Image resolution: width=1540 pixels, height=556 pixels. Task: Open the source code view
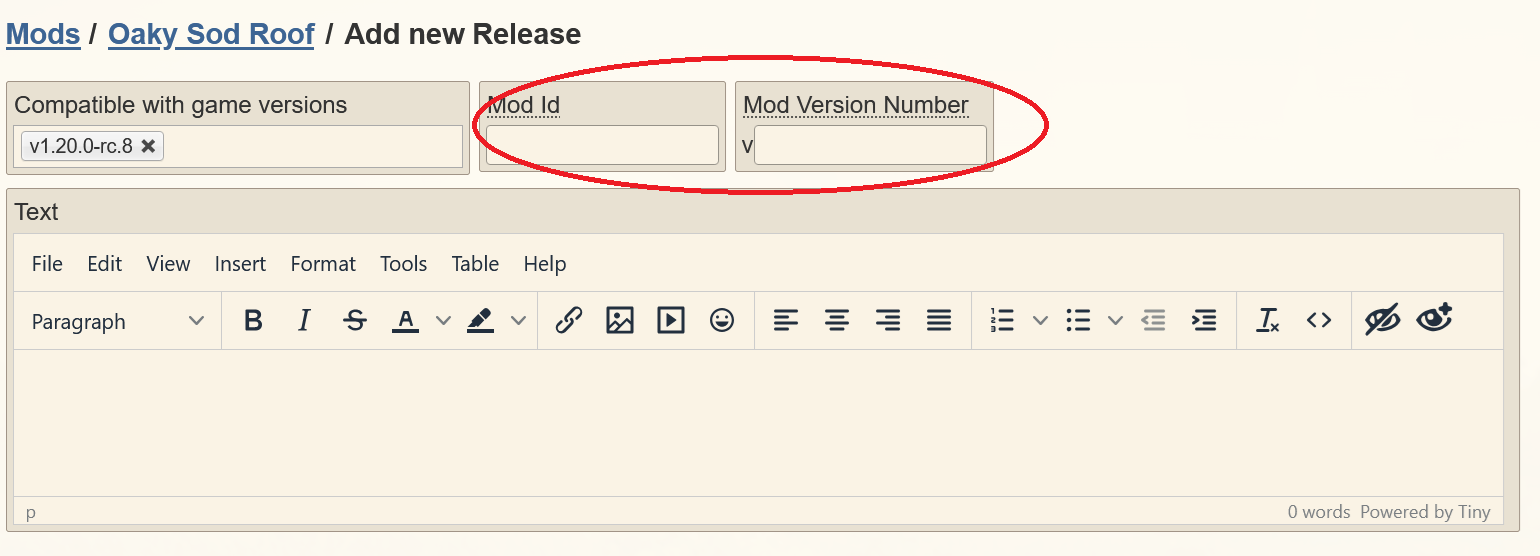(x=1319, y=321)
